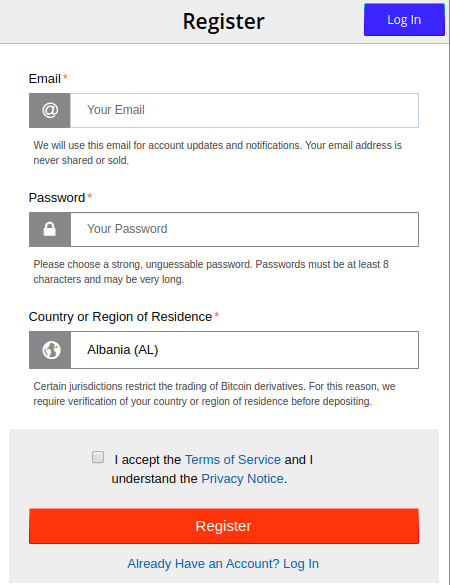This screenshot has width=450, height=585.
Task: Click the @ icon beside email field
Action: pos(50,110)
